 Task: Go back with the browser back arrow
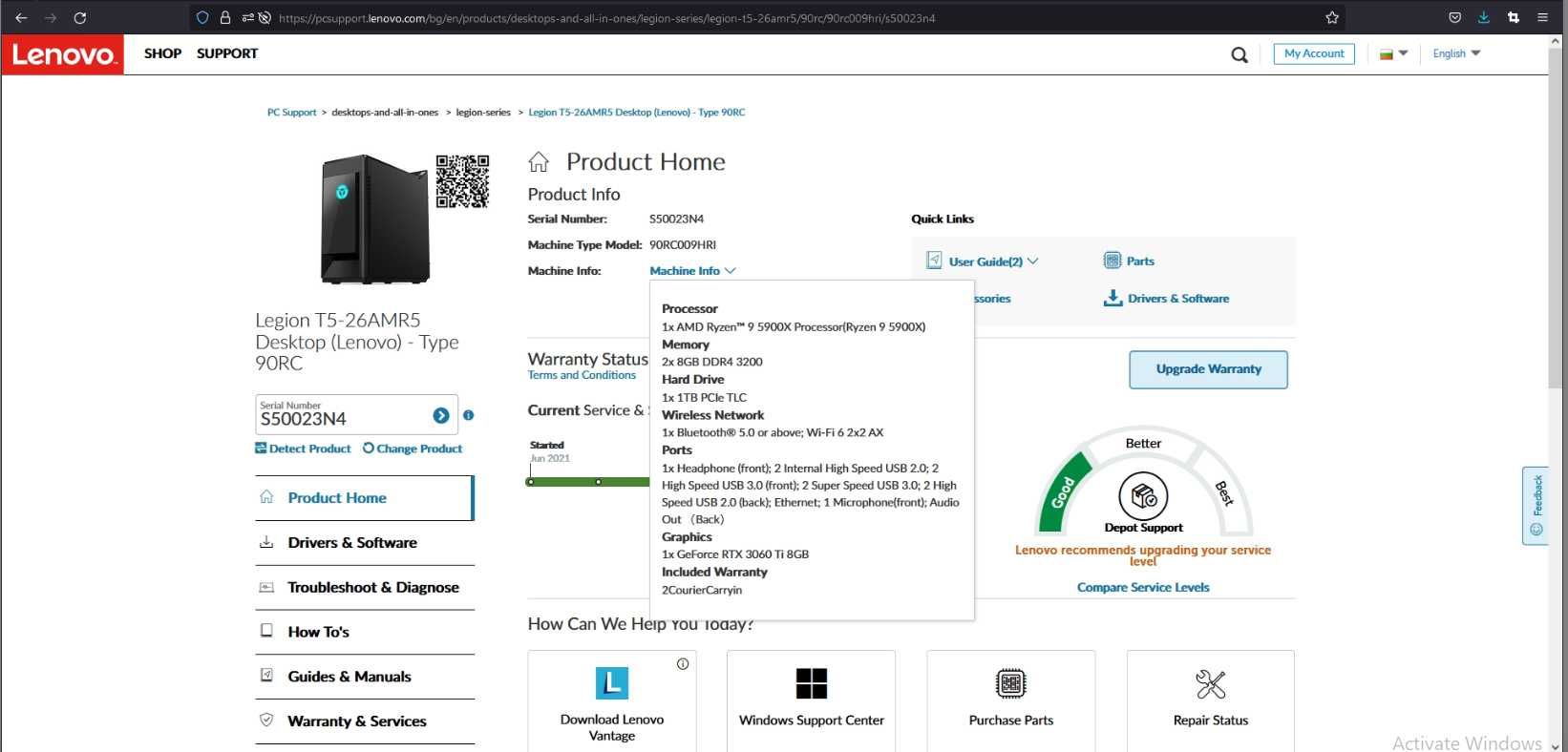pyautogui.click(x=21, y=17)
